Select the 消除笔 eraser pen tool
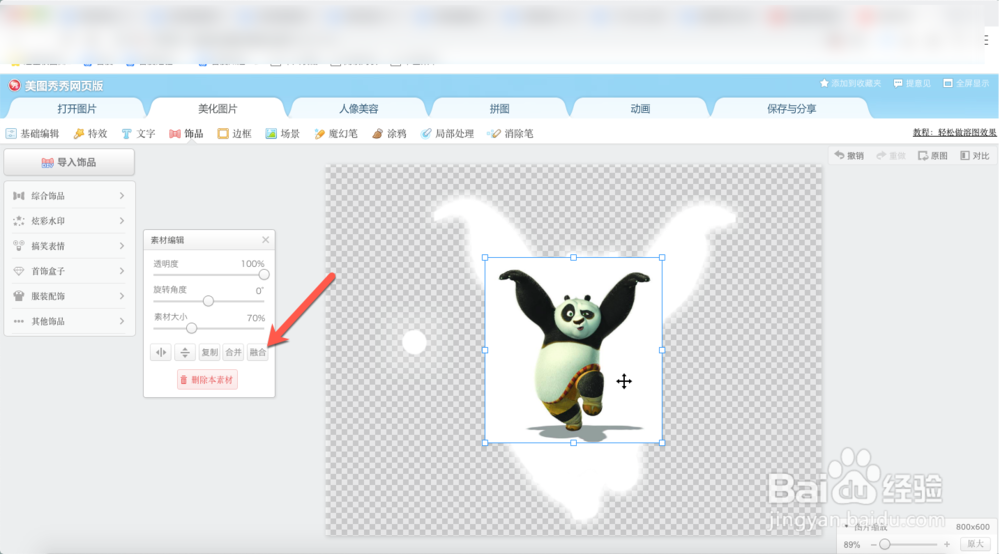The width and height of the screenshot is (1000, 554). click(x=510, y=134)
